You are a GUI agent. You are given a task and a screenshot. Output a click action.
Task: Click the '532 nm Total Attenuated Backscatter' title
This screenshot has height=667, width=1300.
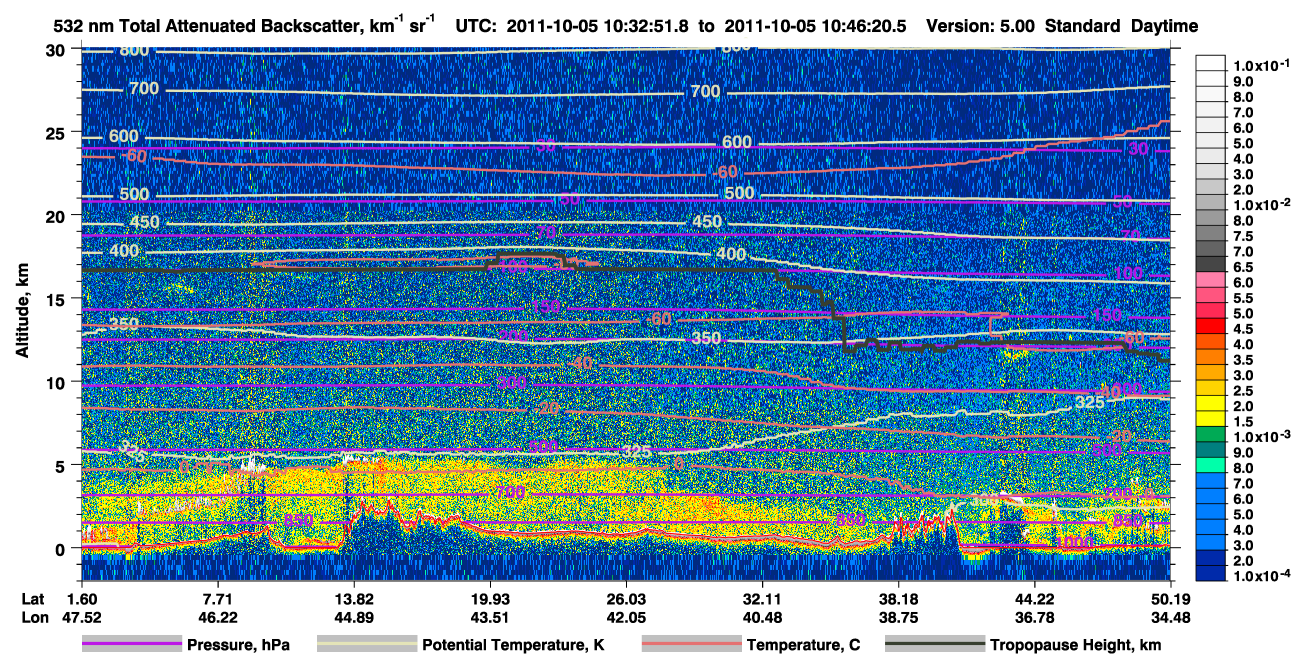point(206,25)
